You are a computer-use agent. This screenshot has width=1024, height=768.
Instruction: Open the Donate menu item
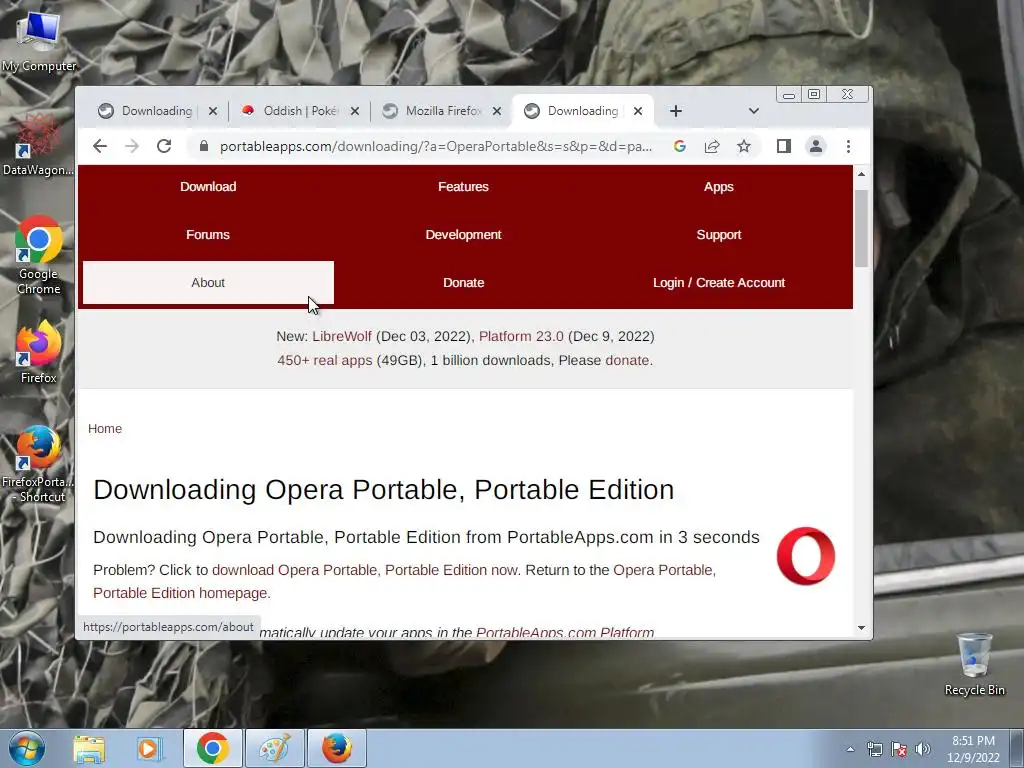tap(463, 283)
